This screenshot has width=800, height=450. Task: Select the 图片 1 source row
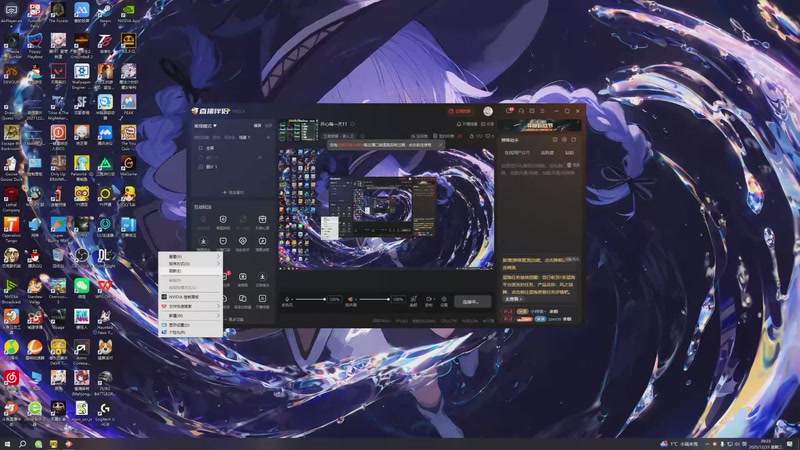pyautogui.click(x=233, y=167)
